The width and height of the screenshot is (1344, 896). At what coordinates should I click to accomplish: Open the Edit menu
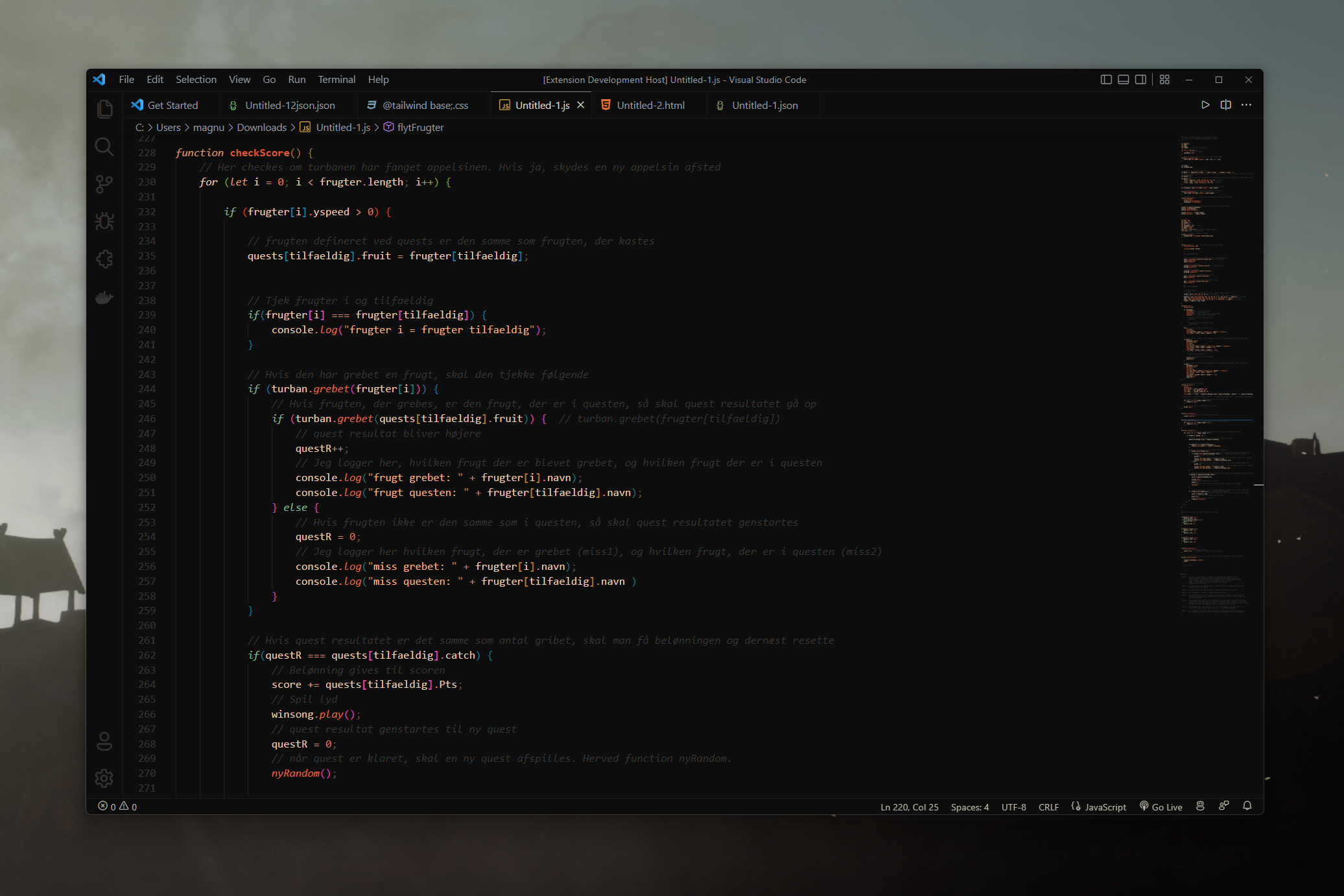tap(155, 80)
